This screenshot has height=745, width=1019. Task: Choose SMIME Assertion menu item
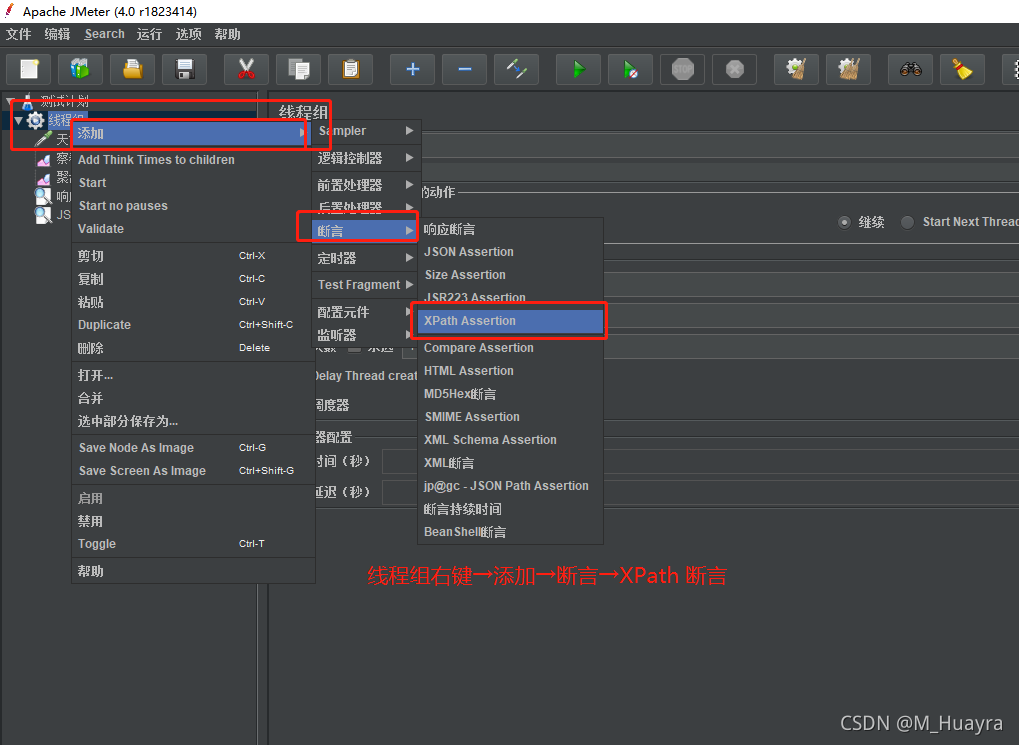510,417
